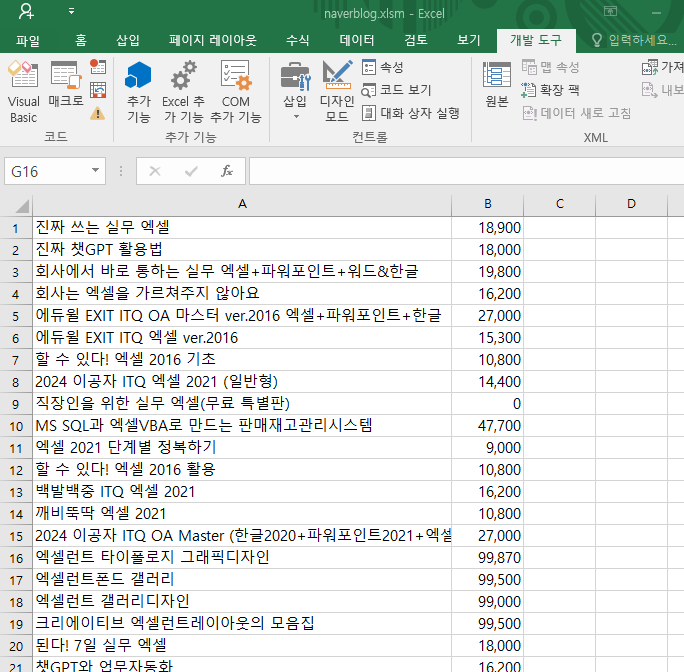Click price cell 99,870
The height and width of the screenshot is (672, 684).
(488, 558)
